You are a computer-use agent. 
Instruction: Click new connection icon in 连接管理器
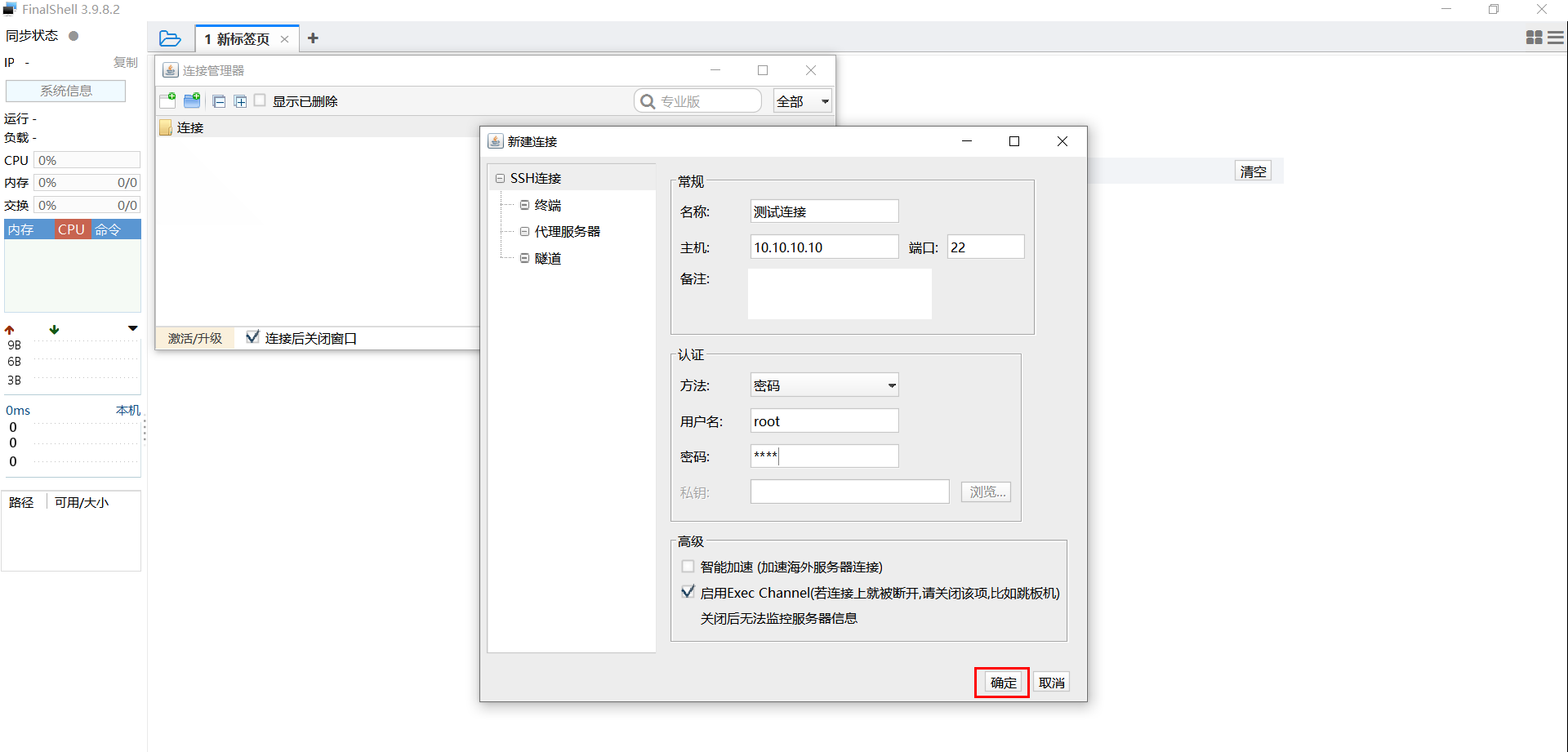click(x=168, y=100)
